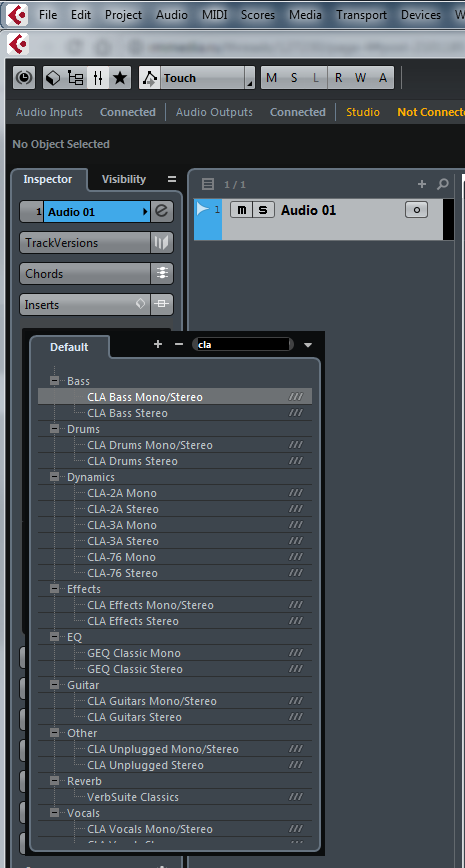
Task: Add a track with plus icon
Action: [422, 184]
